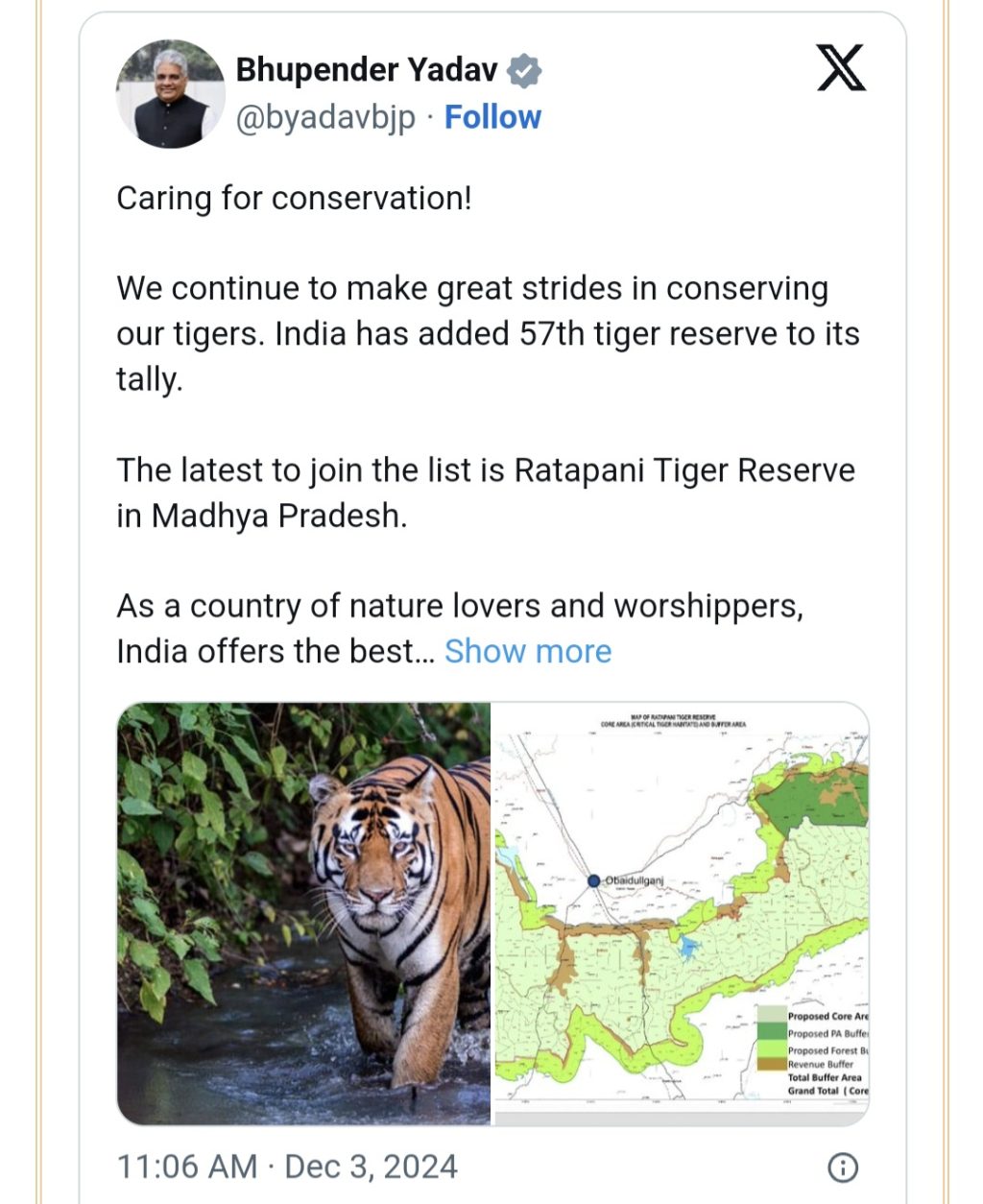Click the 11:06 AM Dec 3, 2024 timestamp

(x=287, y=1167)
